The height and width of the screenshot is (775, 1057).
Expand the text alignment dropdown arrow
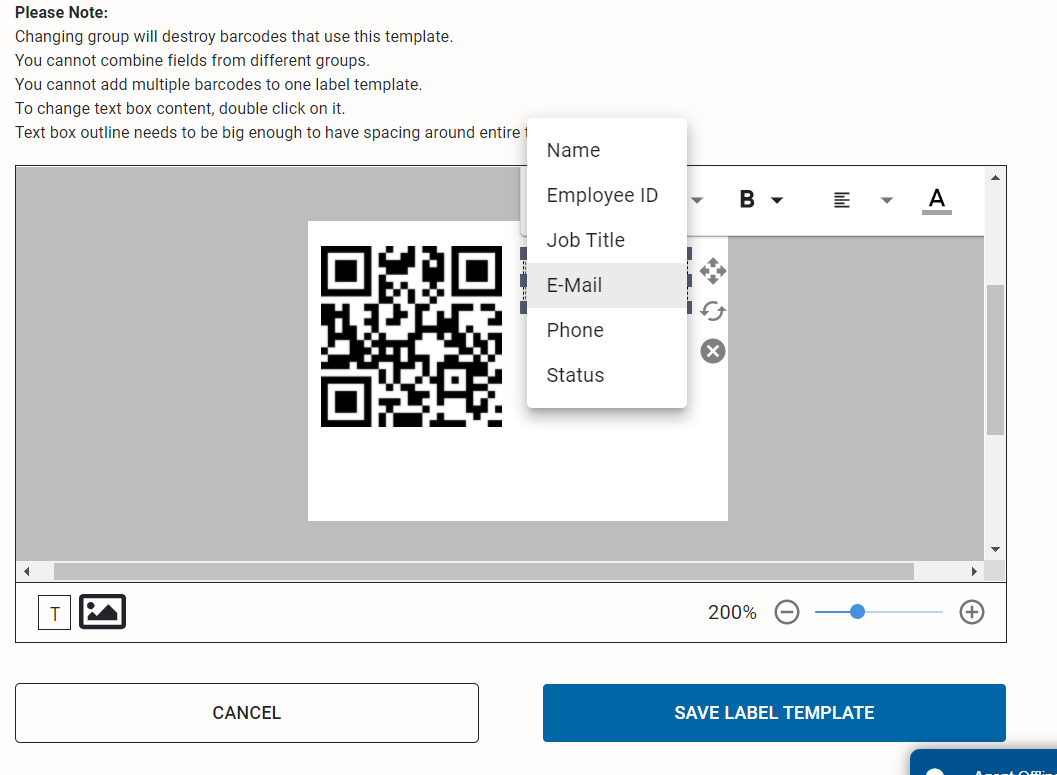pyautogui.click(x=887, y=200)
